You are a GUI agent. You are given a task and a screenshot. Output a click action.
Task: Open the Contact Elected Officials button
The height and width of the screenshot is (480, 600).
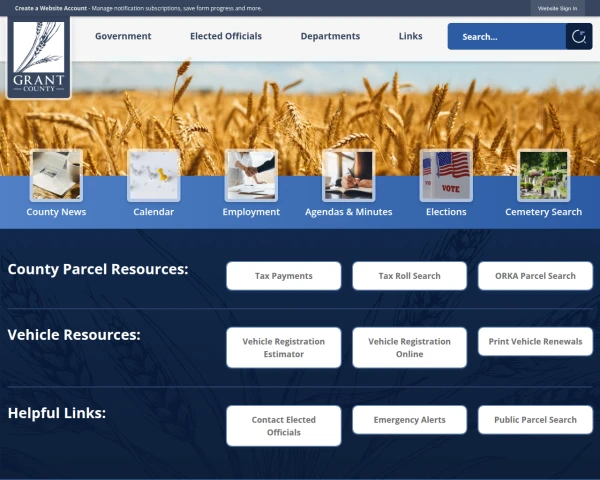click(284, 426)
